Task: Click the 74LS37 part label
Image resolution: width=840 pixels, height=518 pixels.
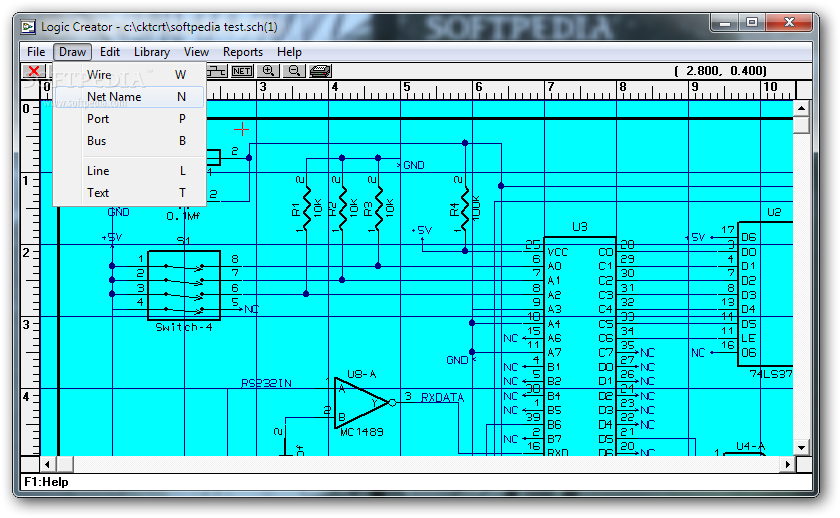Action: coord(771,374)
